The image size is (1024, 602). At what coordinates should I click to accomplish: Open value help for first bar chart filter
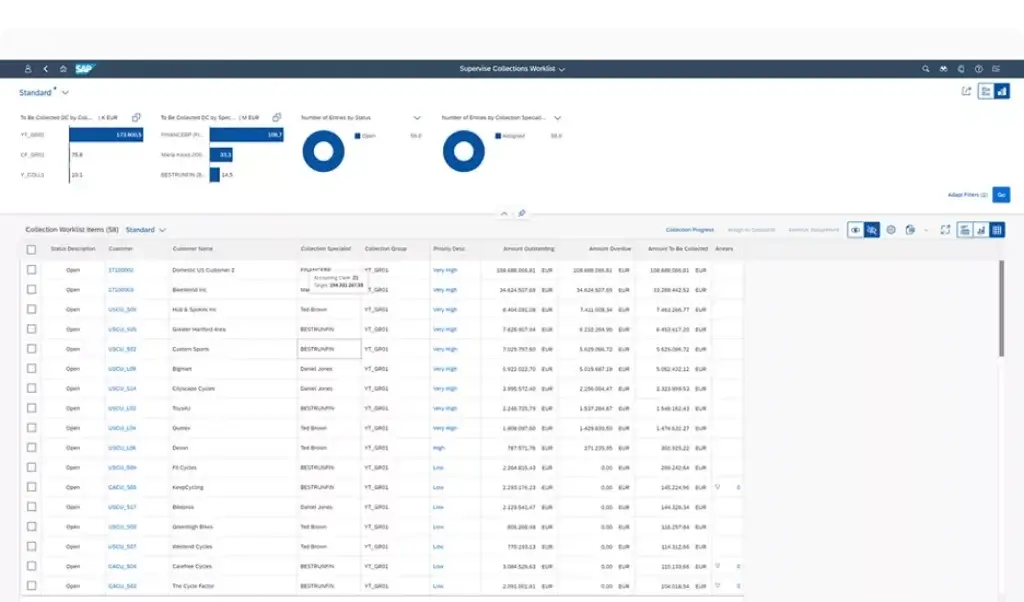(x=136, y=118)
